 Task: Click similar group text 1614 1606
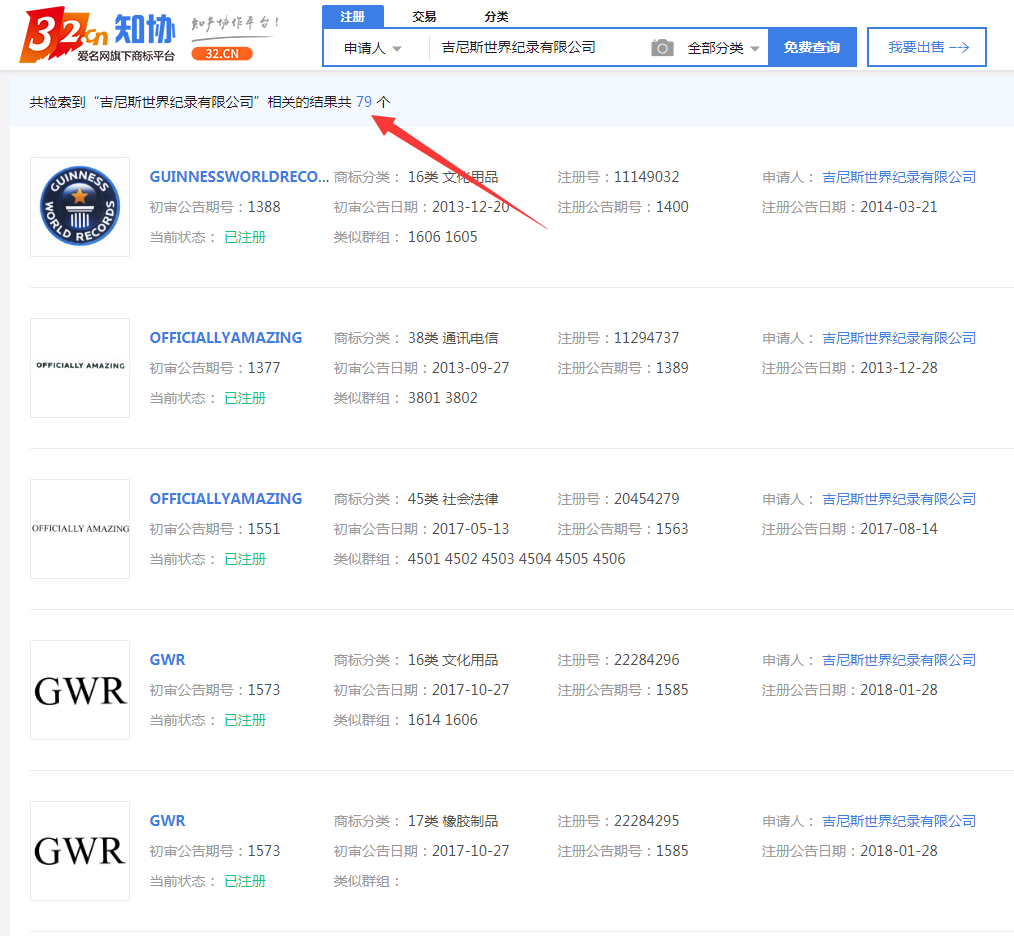[442, 720]
